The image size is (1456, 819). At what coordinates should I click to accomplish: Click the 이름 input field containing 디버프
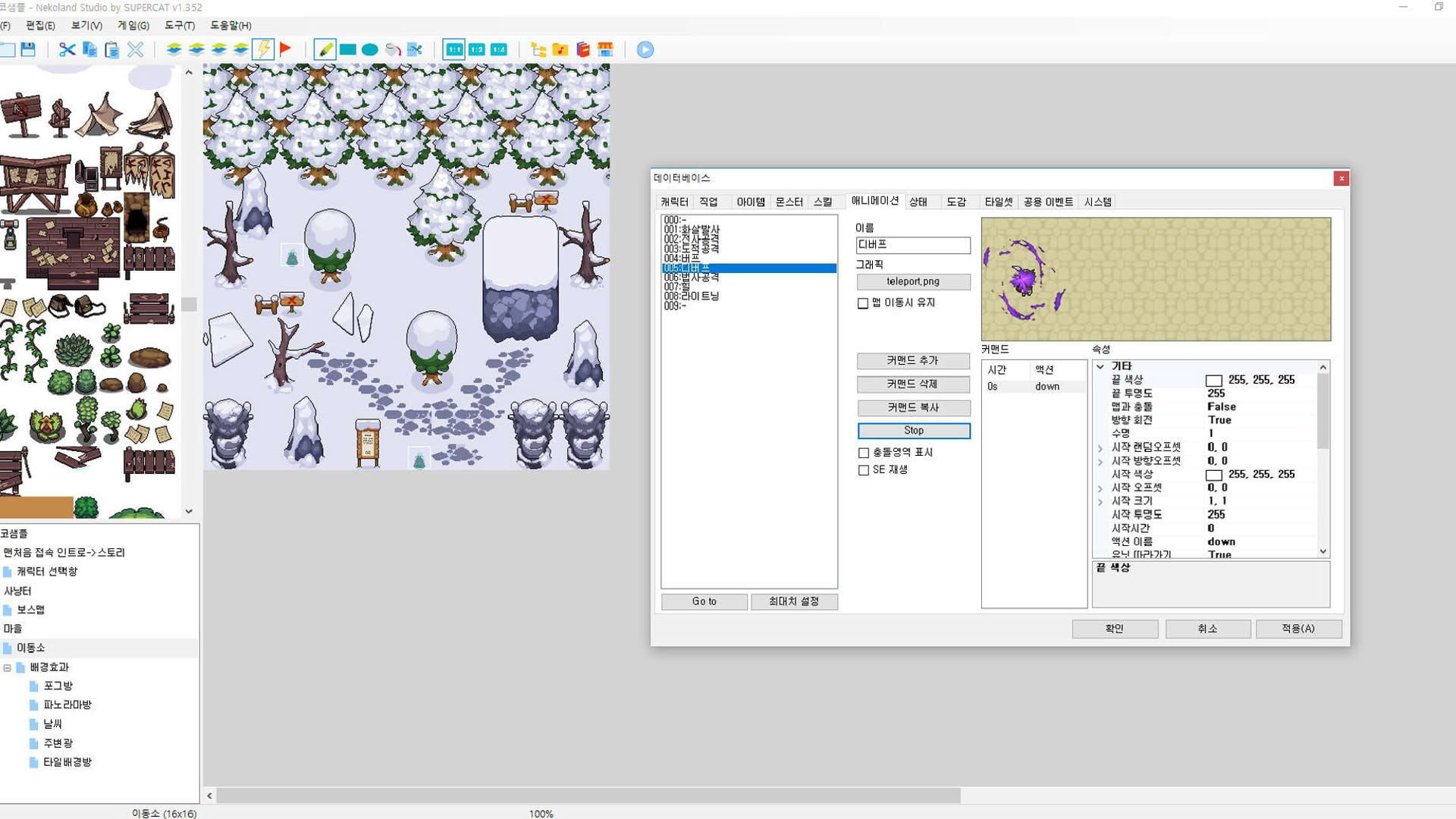tap(913, 245)
